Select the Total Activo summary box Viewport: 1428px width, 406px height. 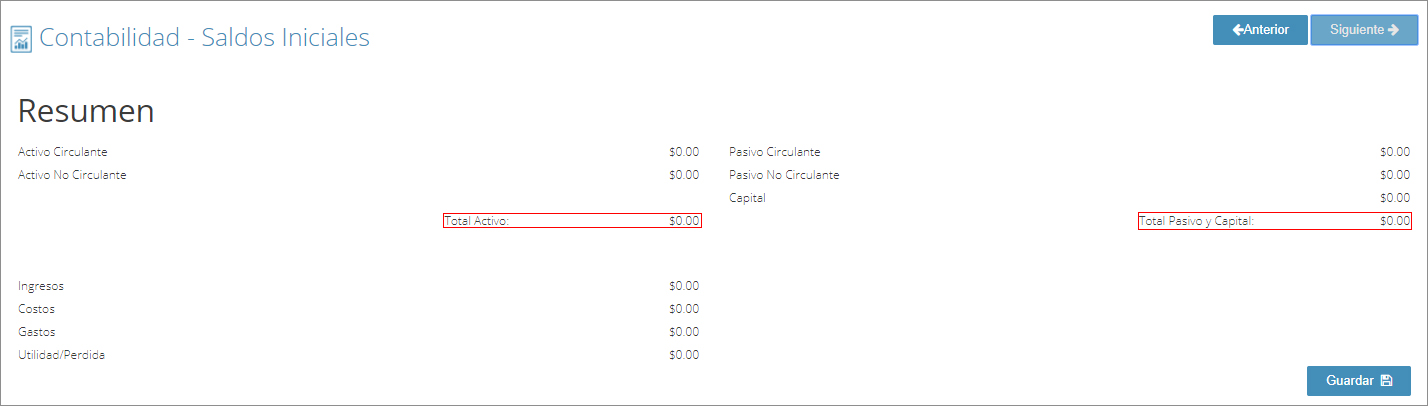pos(572,221)
